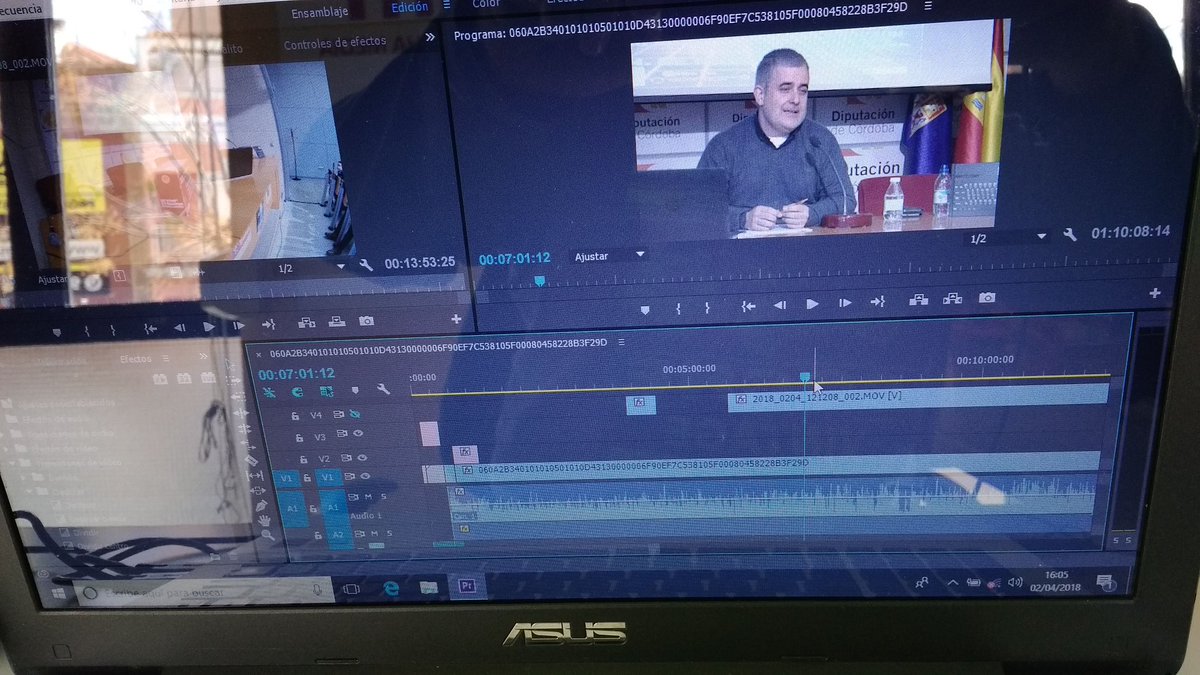Play the Program monitor sequence
Viewport: 1200px width, 675px height.
click(812, 303)
